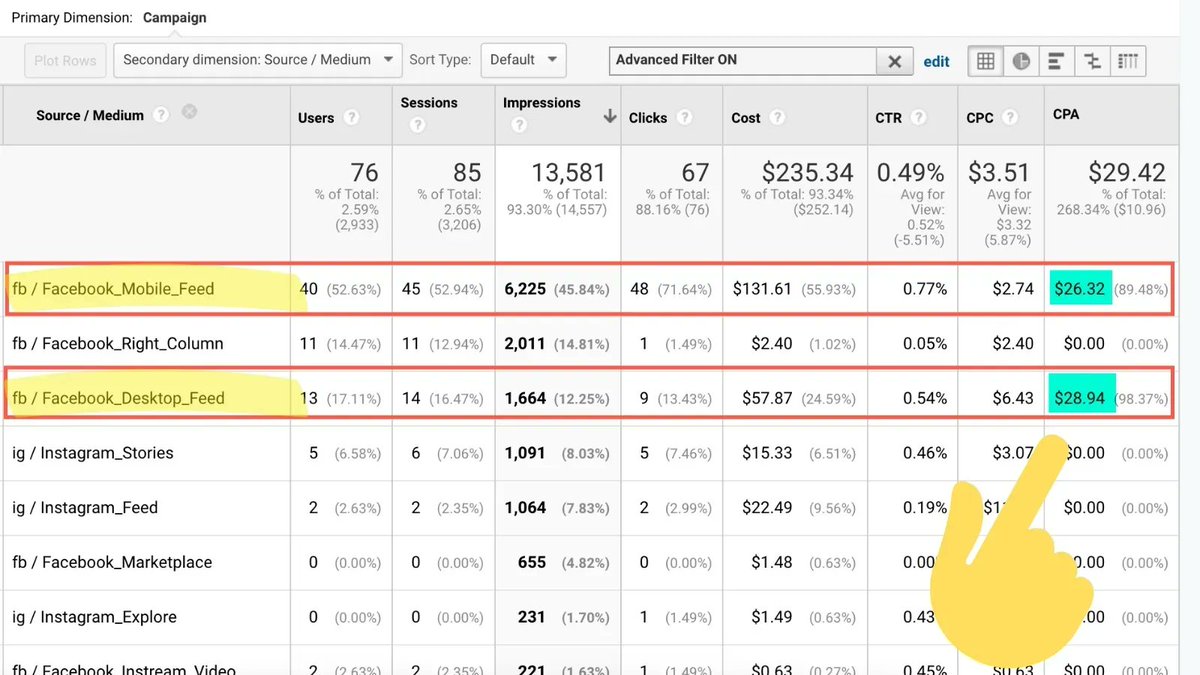Screen dimensions: 1200x675
Task: Open help icon next to CTR
Action: (x=918, y=117)
